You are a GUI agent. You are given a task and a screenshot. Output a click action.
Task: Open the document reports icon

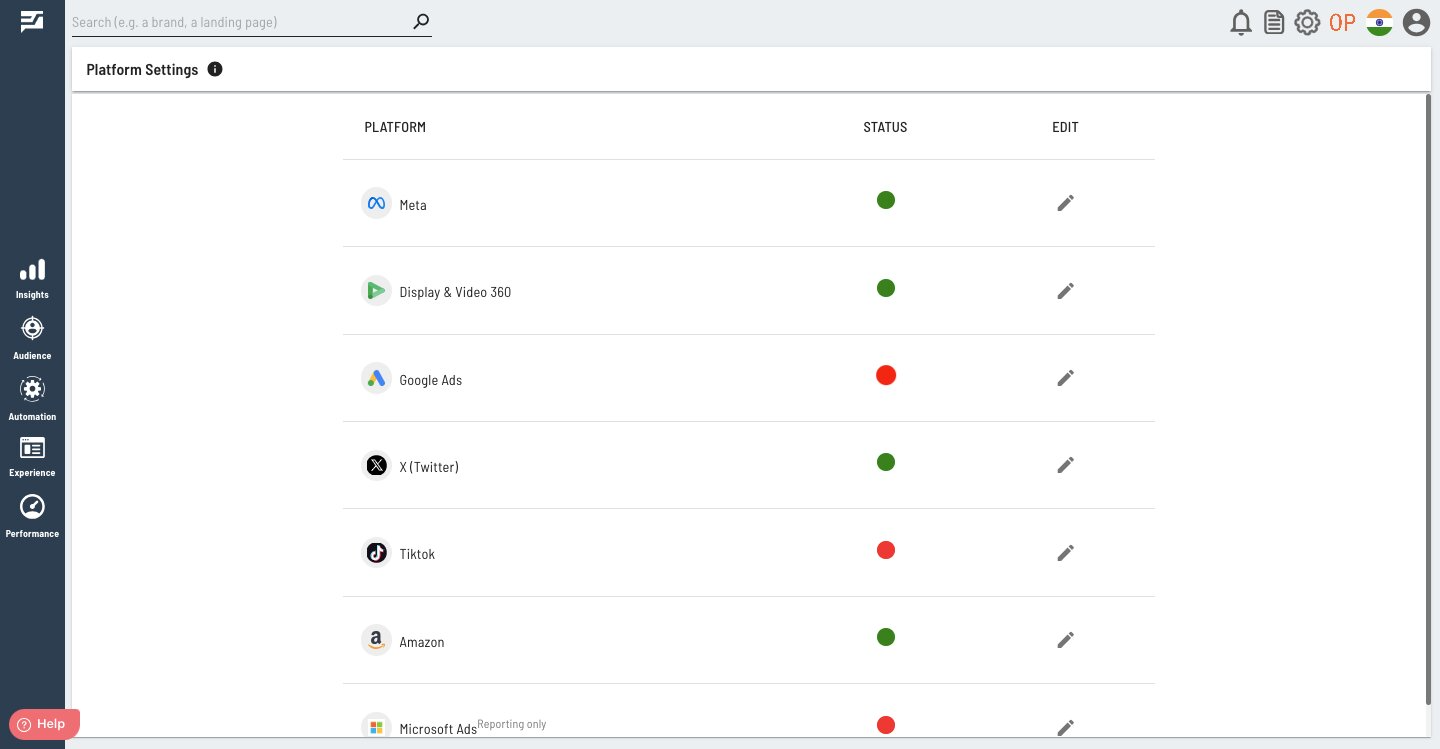1274,22
